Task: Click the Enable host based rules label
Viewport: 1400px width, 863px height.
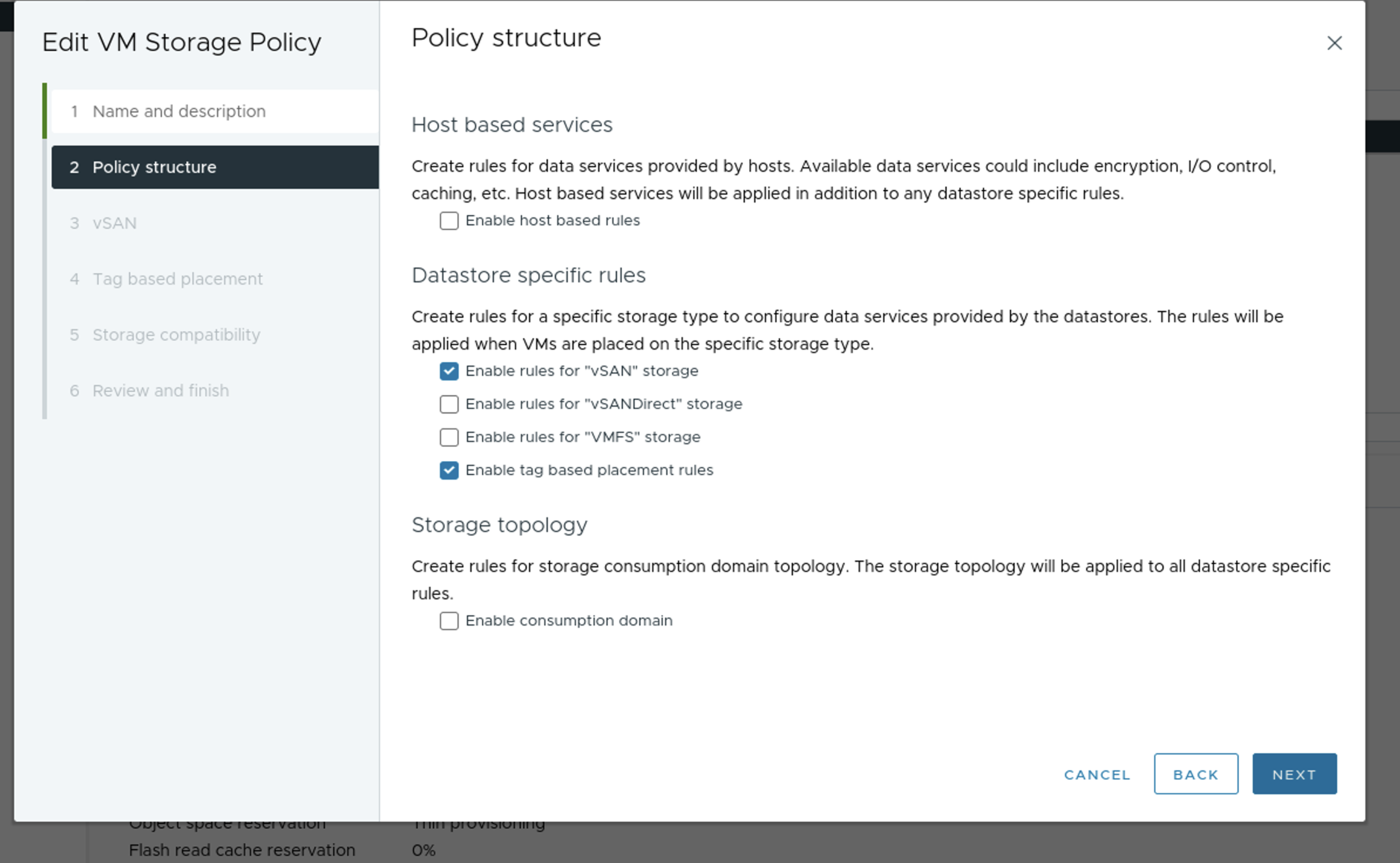Action: (552, 221)
